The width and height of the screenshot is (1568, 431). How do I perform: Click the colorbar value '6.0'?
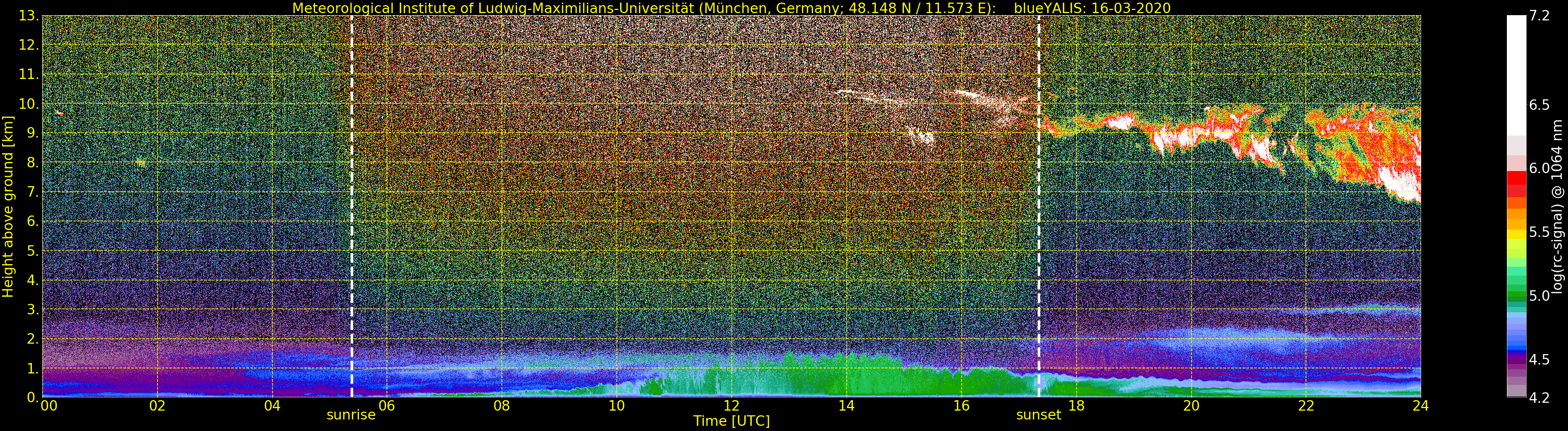coord(1539,168)
